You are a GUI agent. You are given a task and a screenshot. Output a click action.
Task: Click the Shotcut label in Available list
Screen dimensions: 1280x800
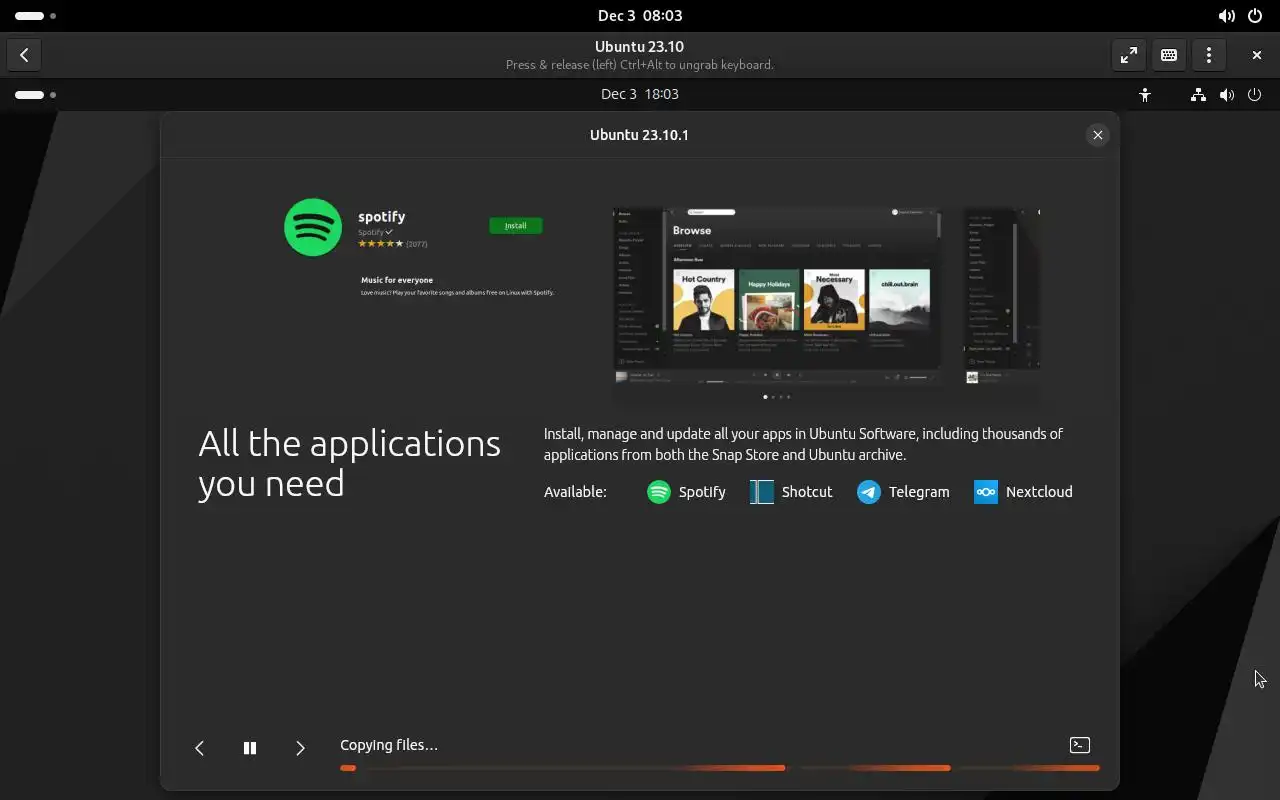pyautogui.click(x=807, y=492)
